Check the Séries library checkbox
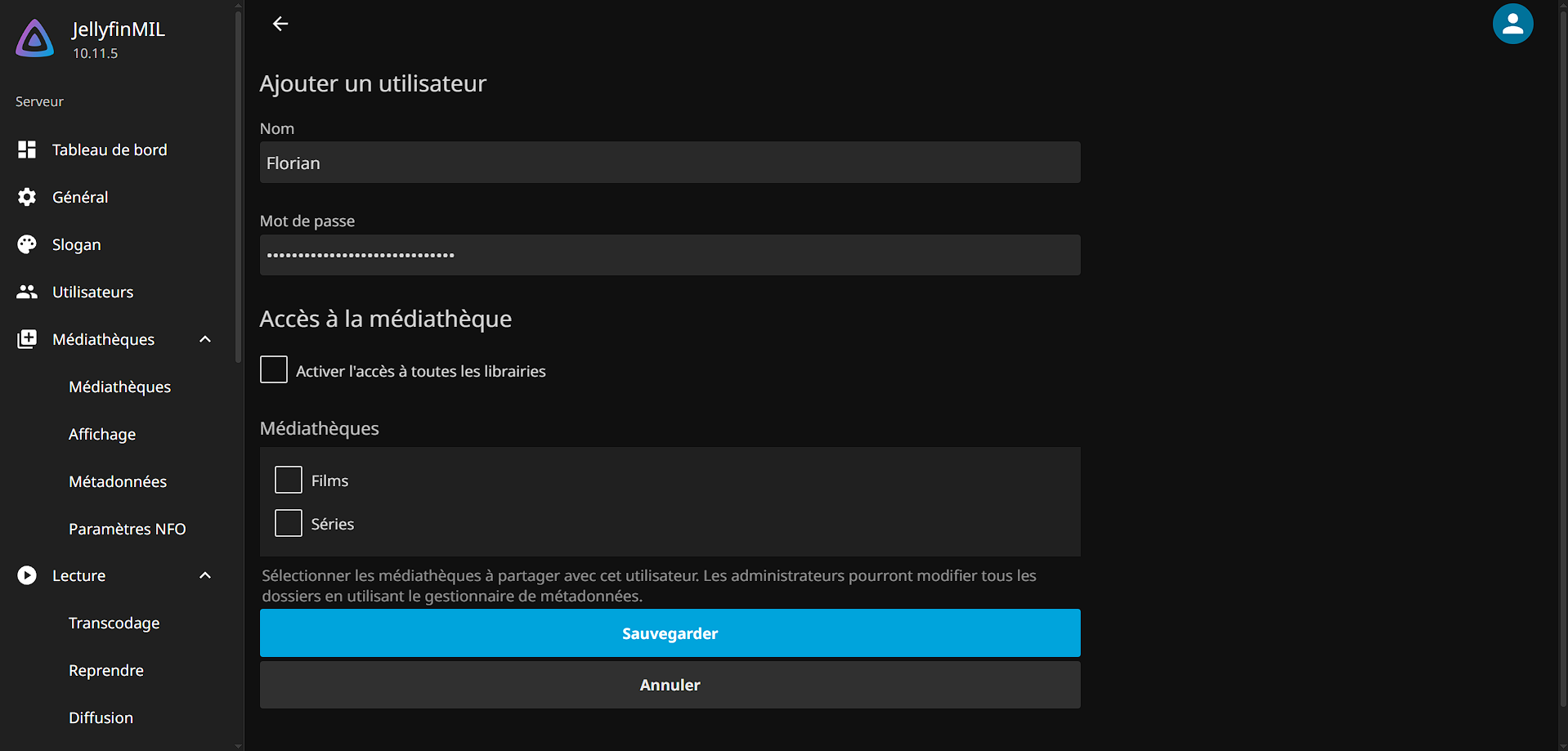This screenshot has height=751, width=1568. (x=289, y=523)
